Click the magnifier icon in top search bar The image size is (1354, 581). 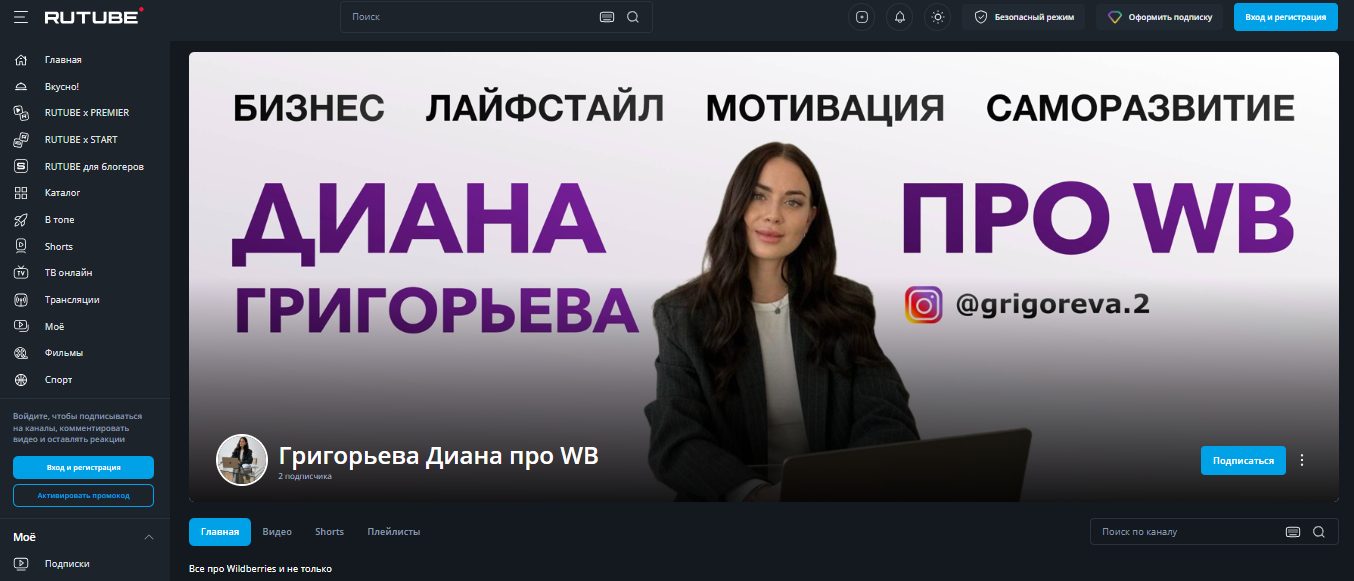[633, 17]
